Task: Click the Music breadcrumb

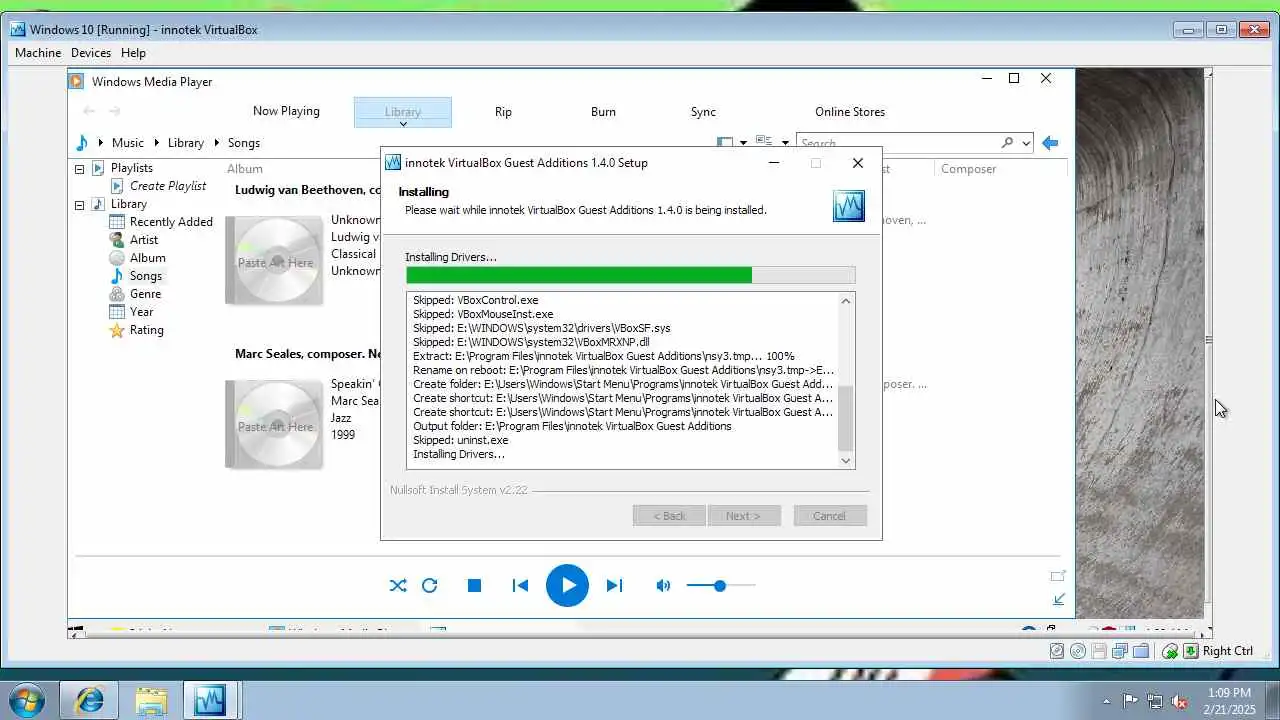Action: pos(128,143)
